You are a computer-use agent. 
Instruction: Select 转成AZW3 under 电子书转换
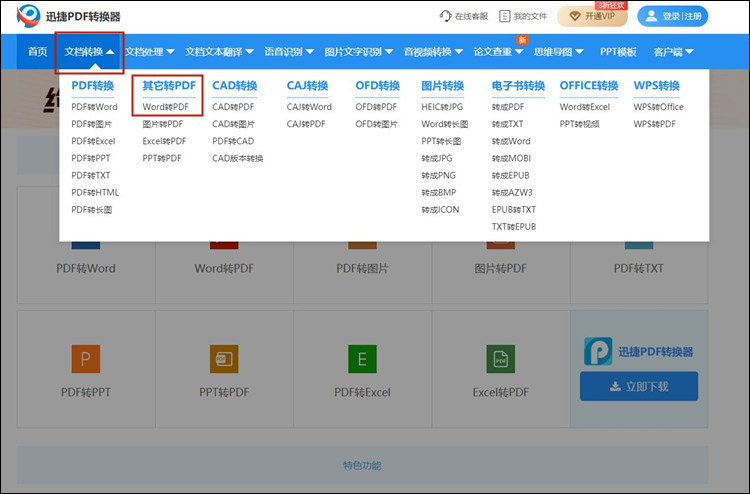click(512, 193)
